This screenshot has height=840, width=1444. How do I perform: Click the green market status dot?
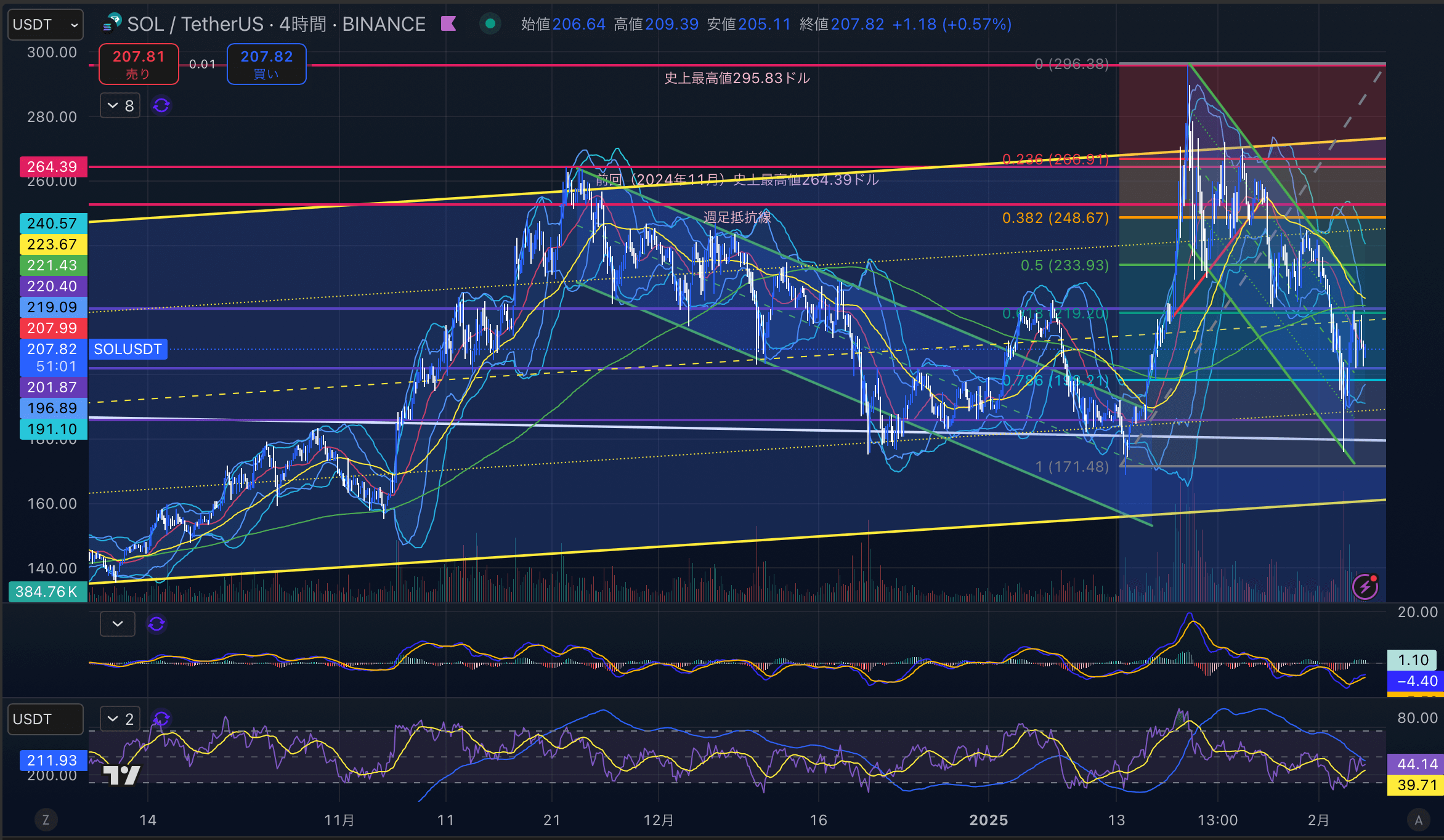pos(490,24)
